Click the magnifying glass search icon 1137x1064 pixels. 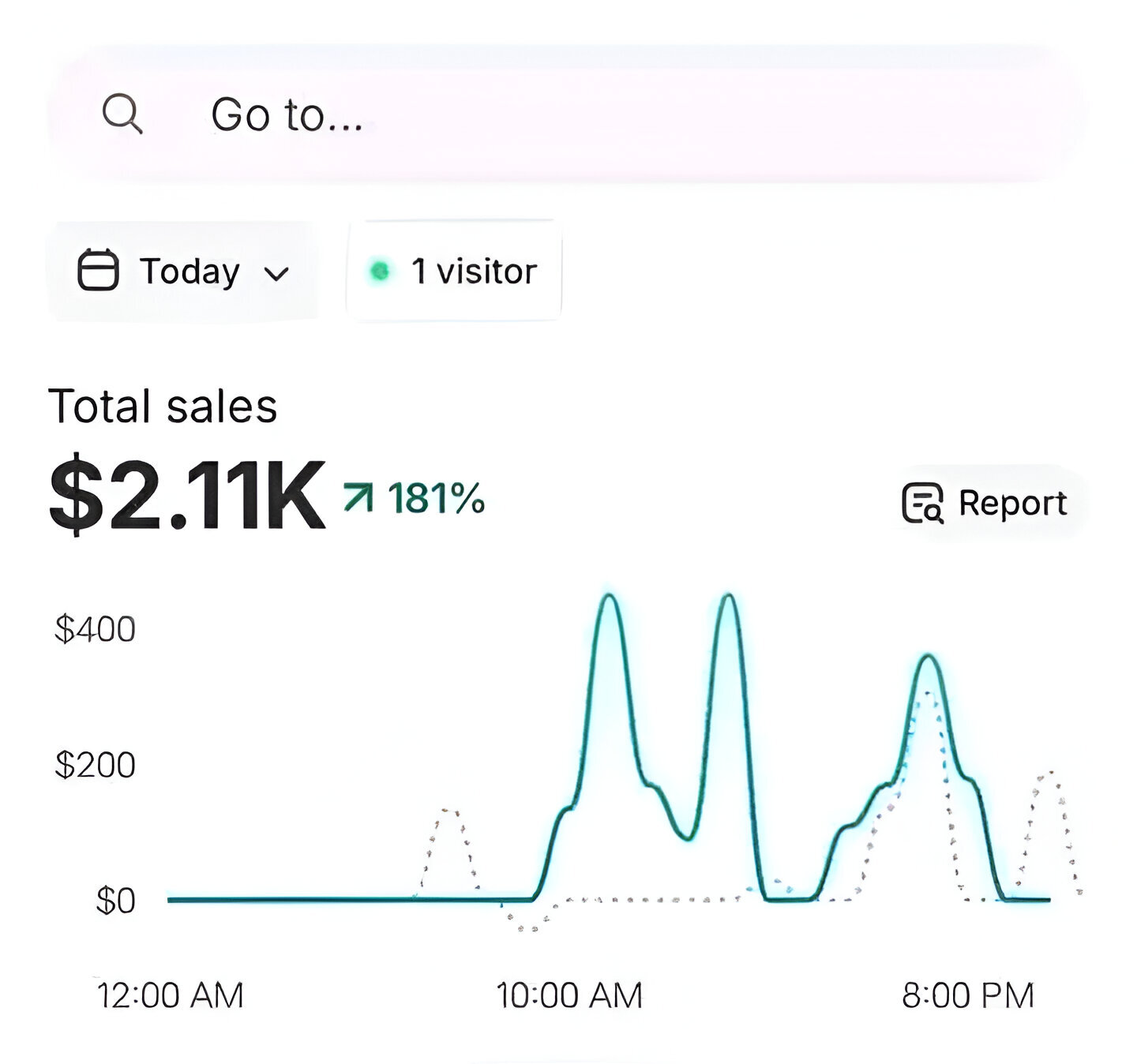pos(122,114)
